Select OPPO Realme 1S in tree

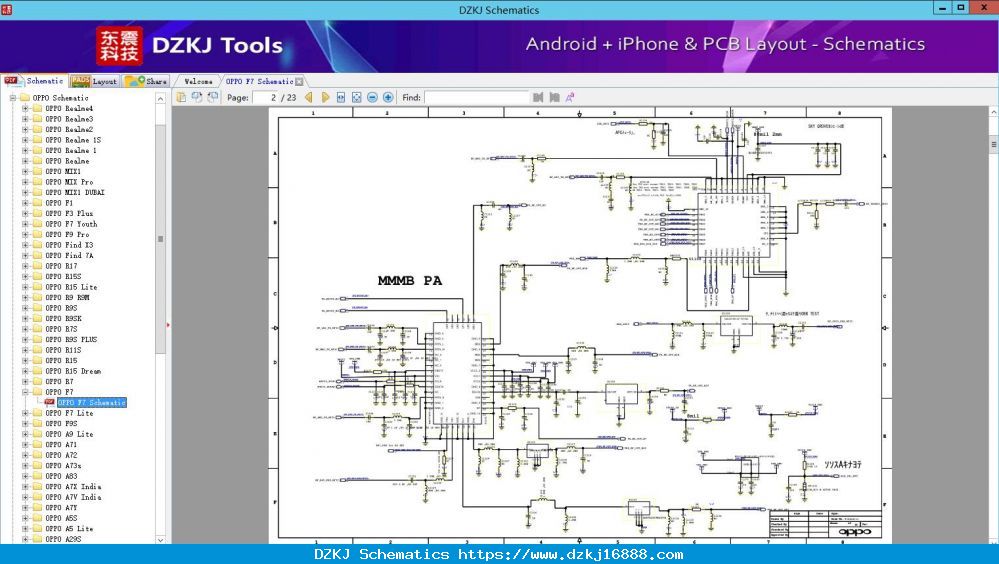point(73,140)
